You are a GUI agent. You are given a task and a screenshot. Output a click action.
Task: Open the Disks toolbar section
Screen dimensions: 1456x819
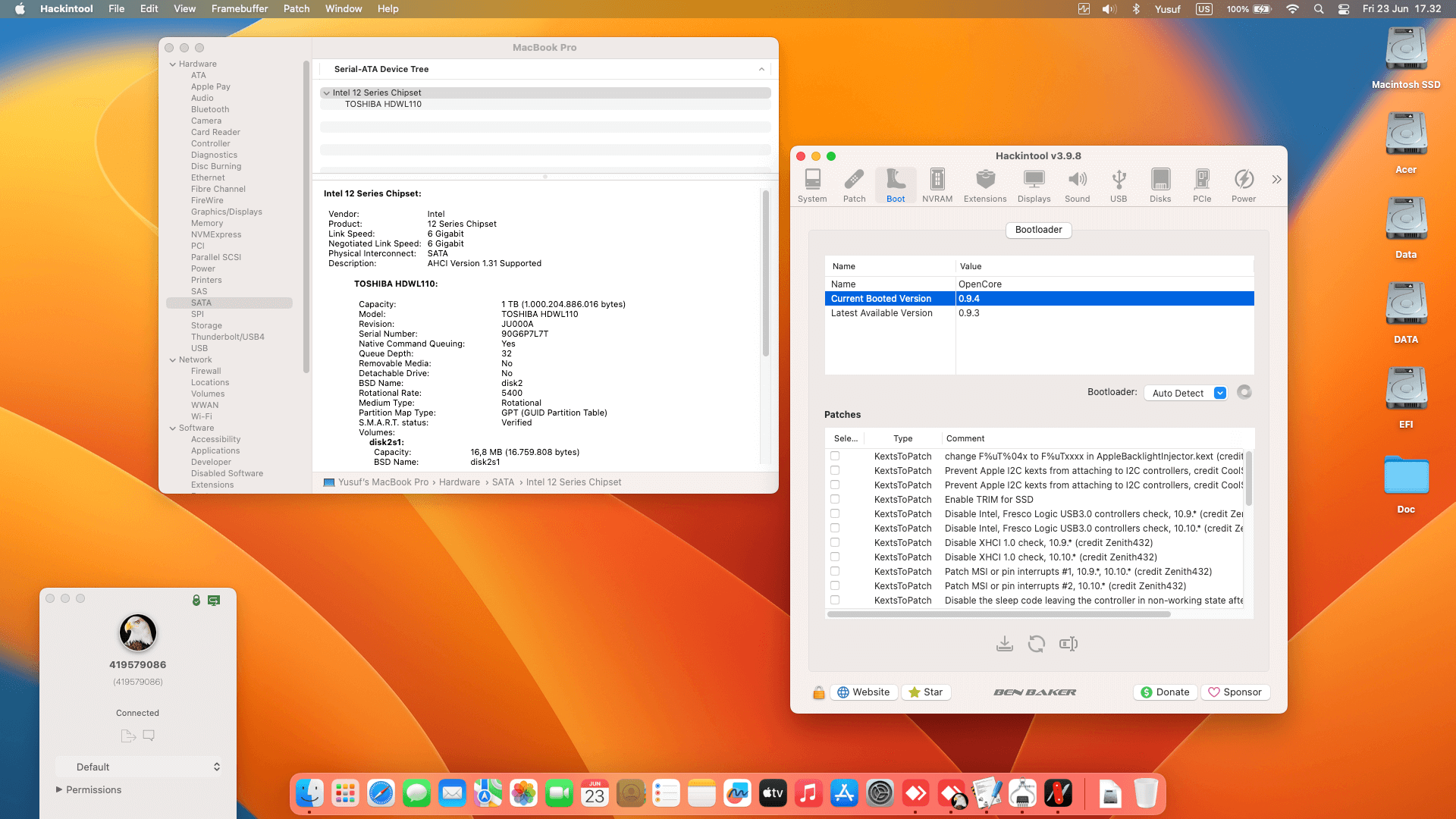tap(1160, 186)
